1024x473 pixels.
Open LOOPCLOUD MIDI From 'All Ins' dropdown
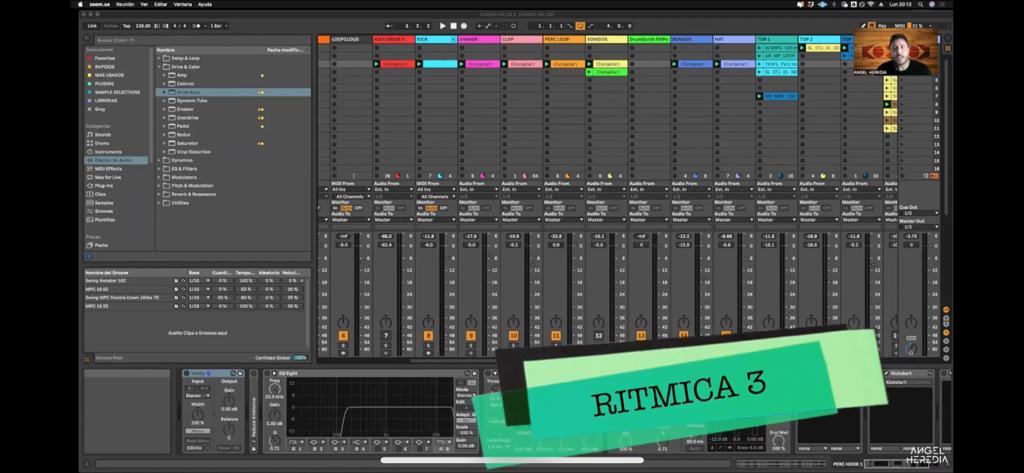click(x=350, y=189)
